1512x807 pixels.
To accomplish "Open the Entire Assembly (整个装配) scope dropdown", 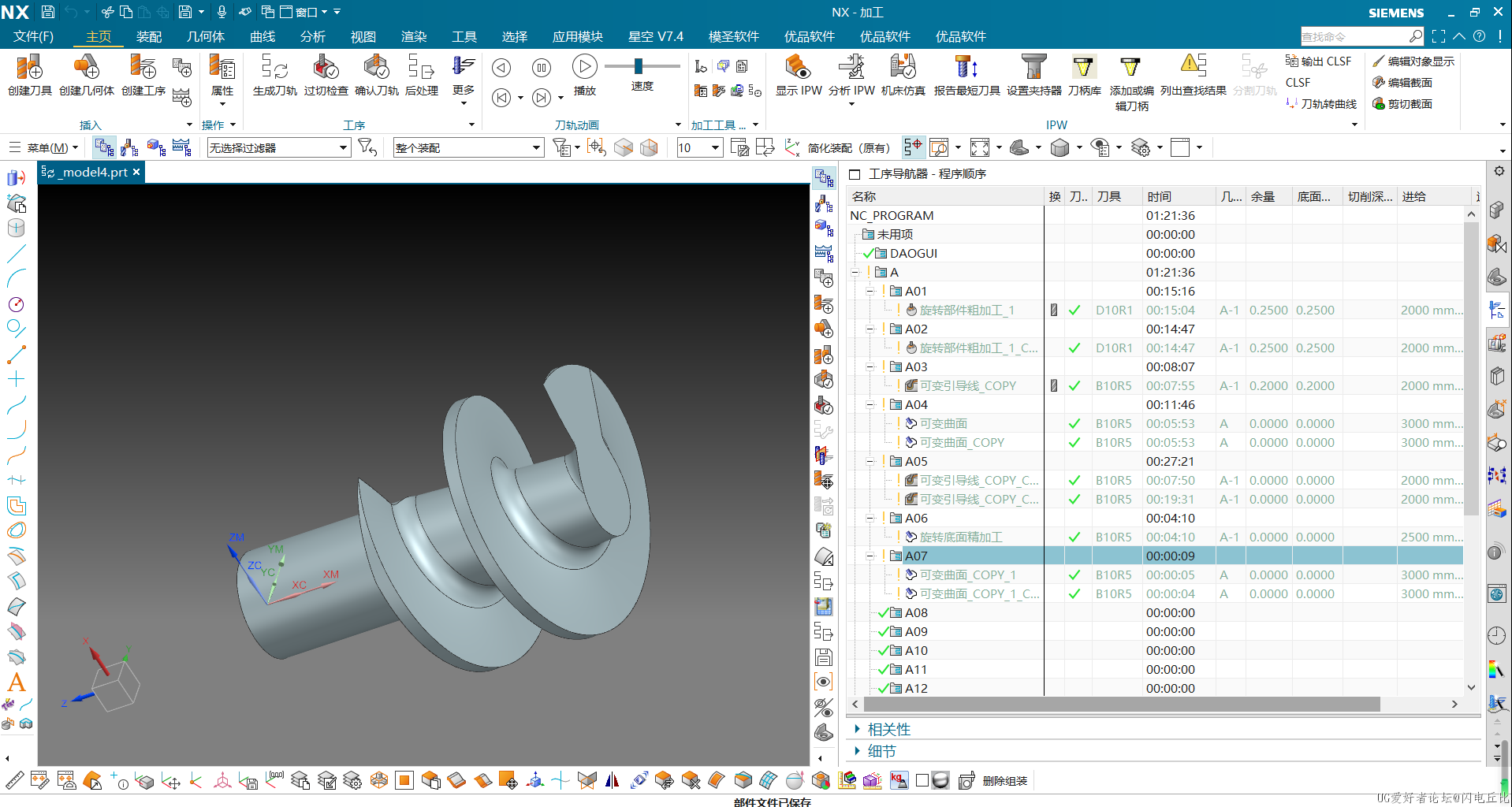I will [x=468, y=147].
